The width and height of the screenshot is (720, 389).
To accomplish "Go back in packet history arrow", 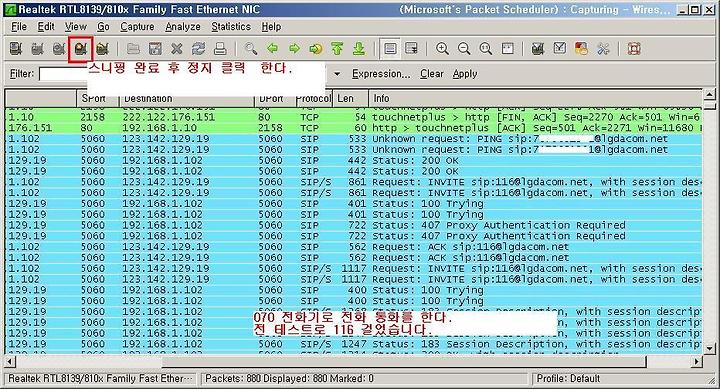I will [273, 49].
